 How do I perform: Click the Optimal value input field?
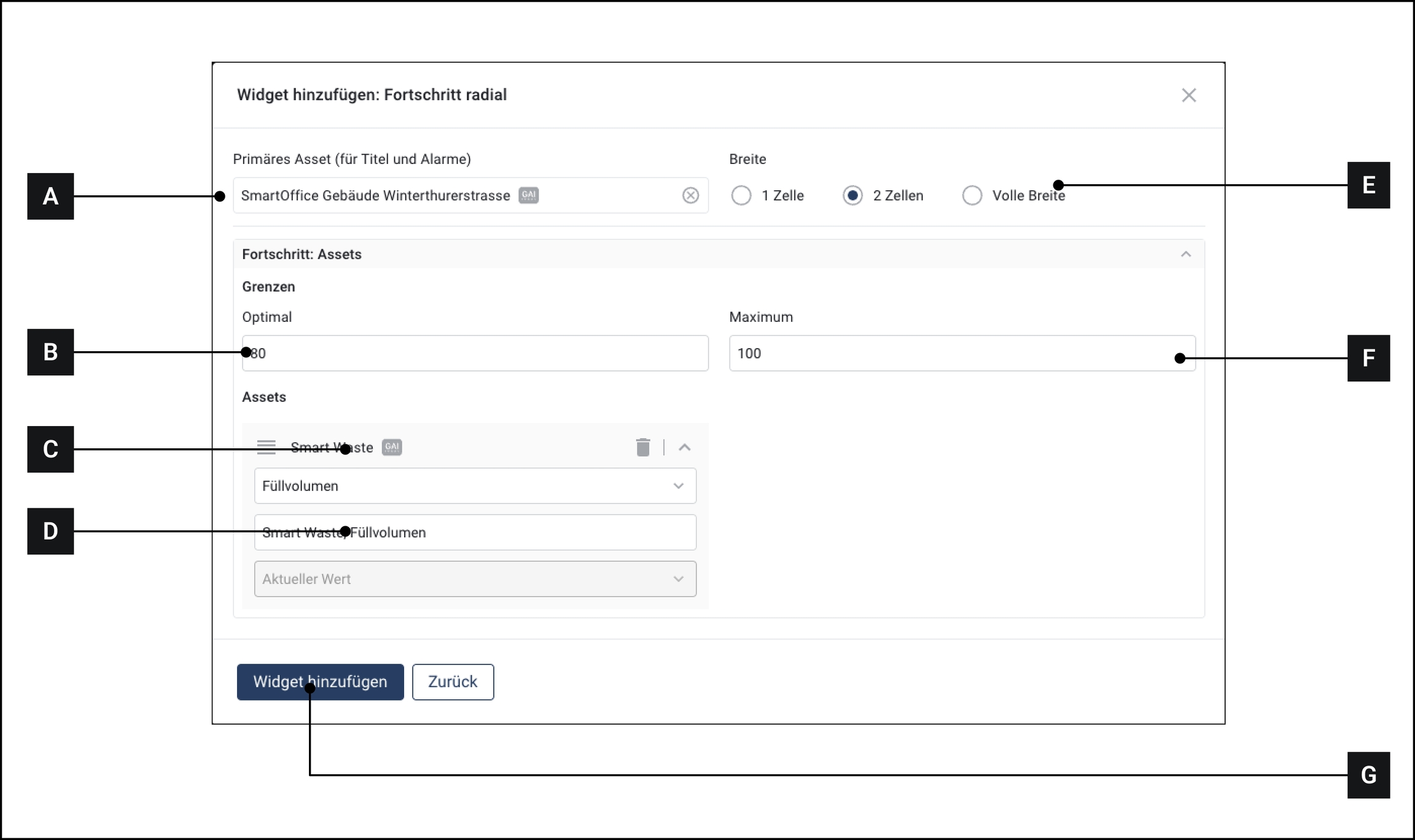point(475,353)
